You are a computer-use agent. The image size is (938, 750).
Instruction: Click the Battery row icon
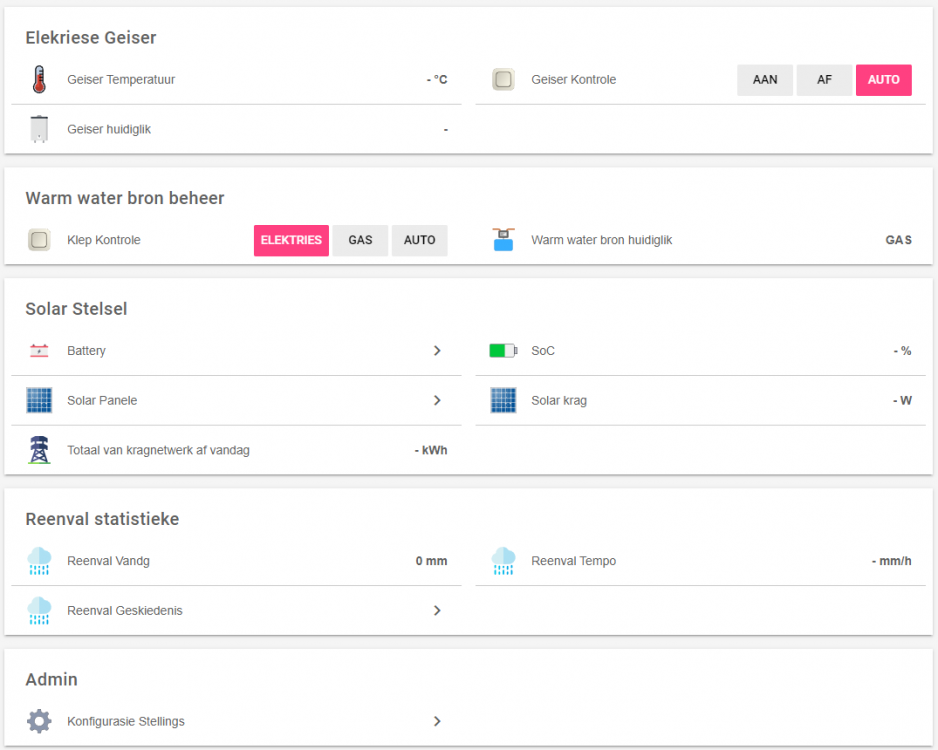pyautogui.click(x=39, y=350)
